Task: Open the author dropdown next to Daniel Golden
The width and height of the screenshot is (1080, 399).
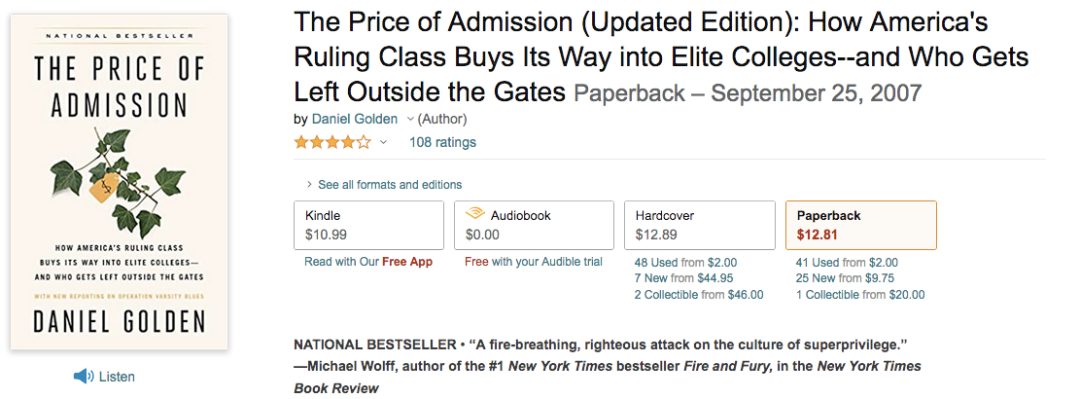Action: tap(410, 119)
